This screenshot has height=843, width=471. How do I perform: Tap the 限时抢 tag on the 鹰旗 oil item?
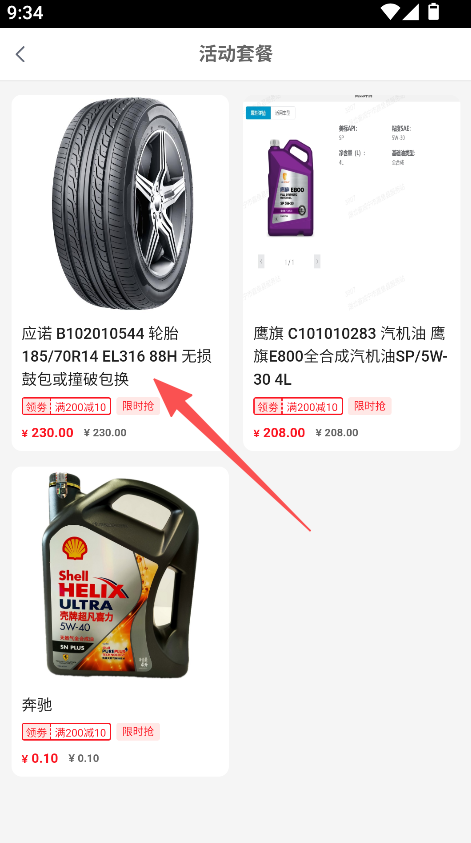click(x=370, y=406)
